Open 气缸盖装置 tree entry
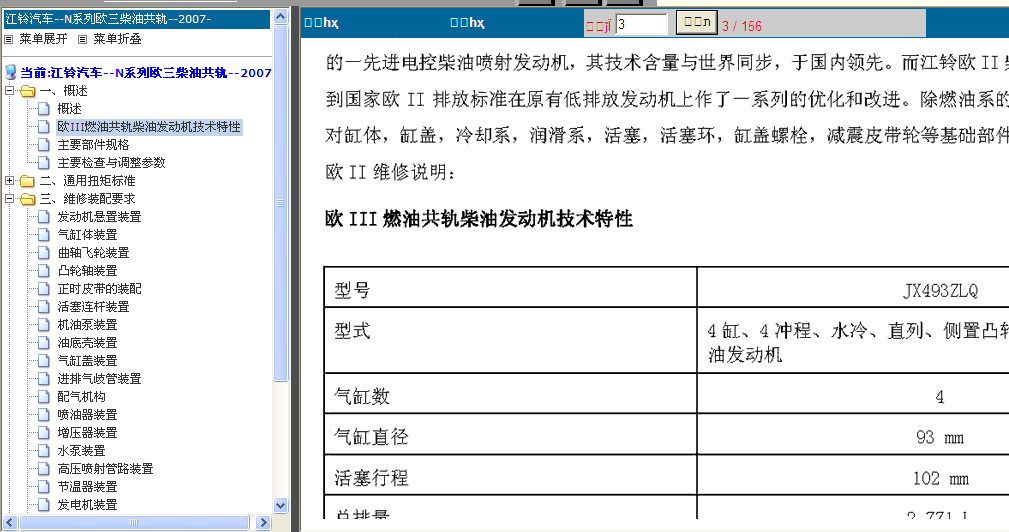1009x532 pixels. (x=88, y=361)
